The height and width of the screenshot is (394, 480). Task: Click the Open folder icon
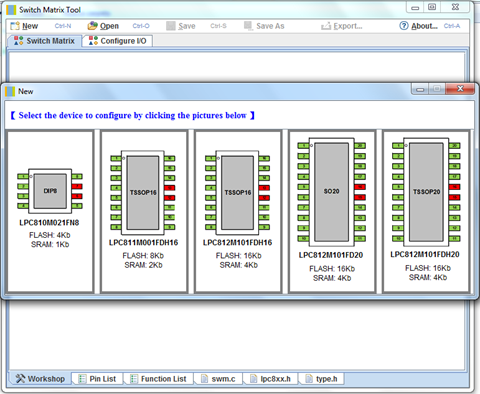click(92, 26)
